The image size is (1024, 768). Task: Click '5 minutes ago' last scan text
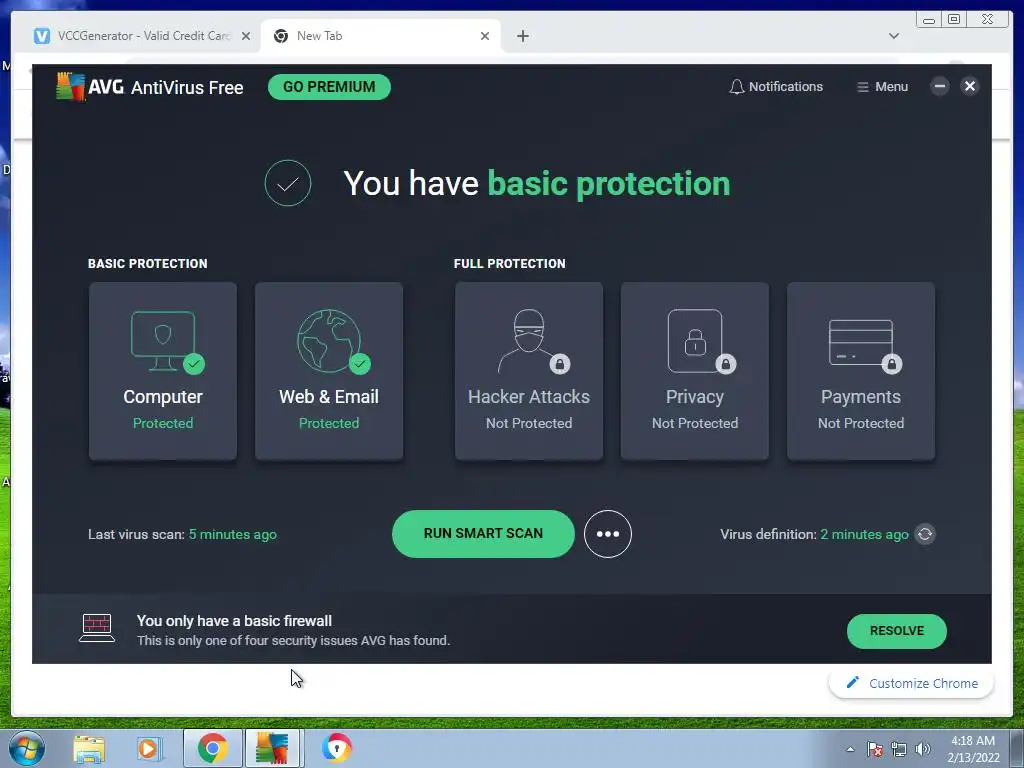pos(232,534)
